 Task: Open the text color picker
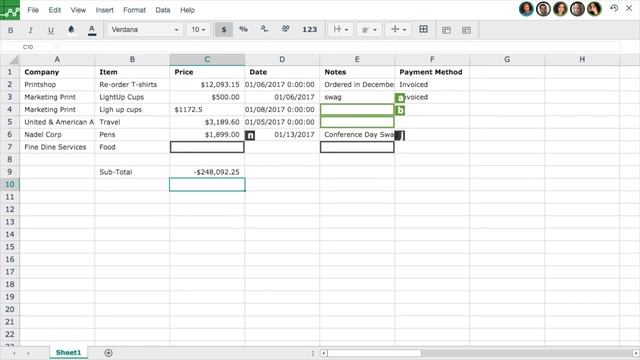(92, 30)
